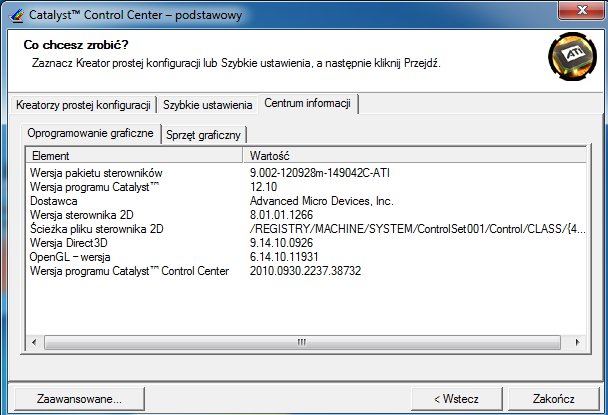Click the horizontal scrollbar left arrow
Viewport: 608px width, 415px height.
(x=35, y=342)
